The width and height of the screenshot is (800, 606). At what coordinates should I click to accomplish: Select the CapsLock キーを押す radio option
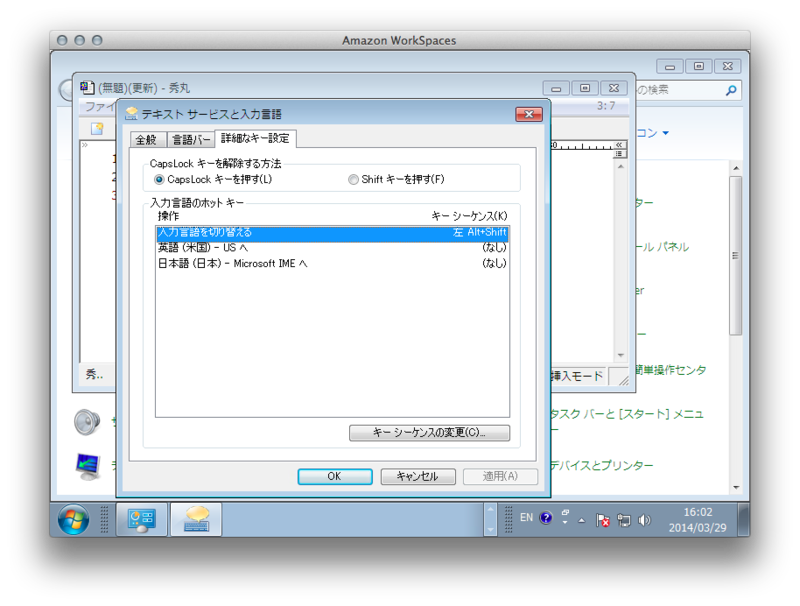point(159,180)
